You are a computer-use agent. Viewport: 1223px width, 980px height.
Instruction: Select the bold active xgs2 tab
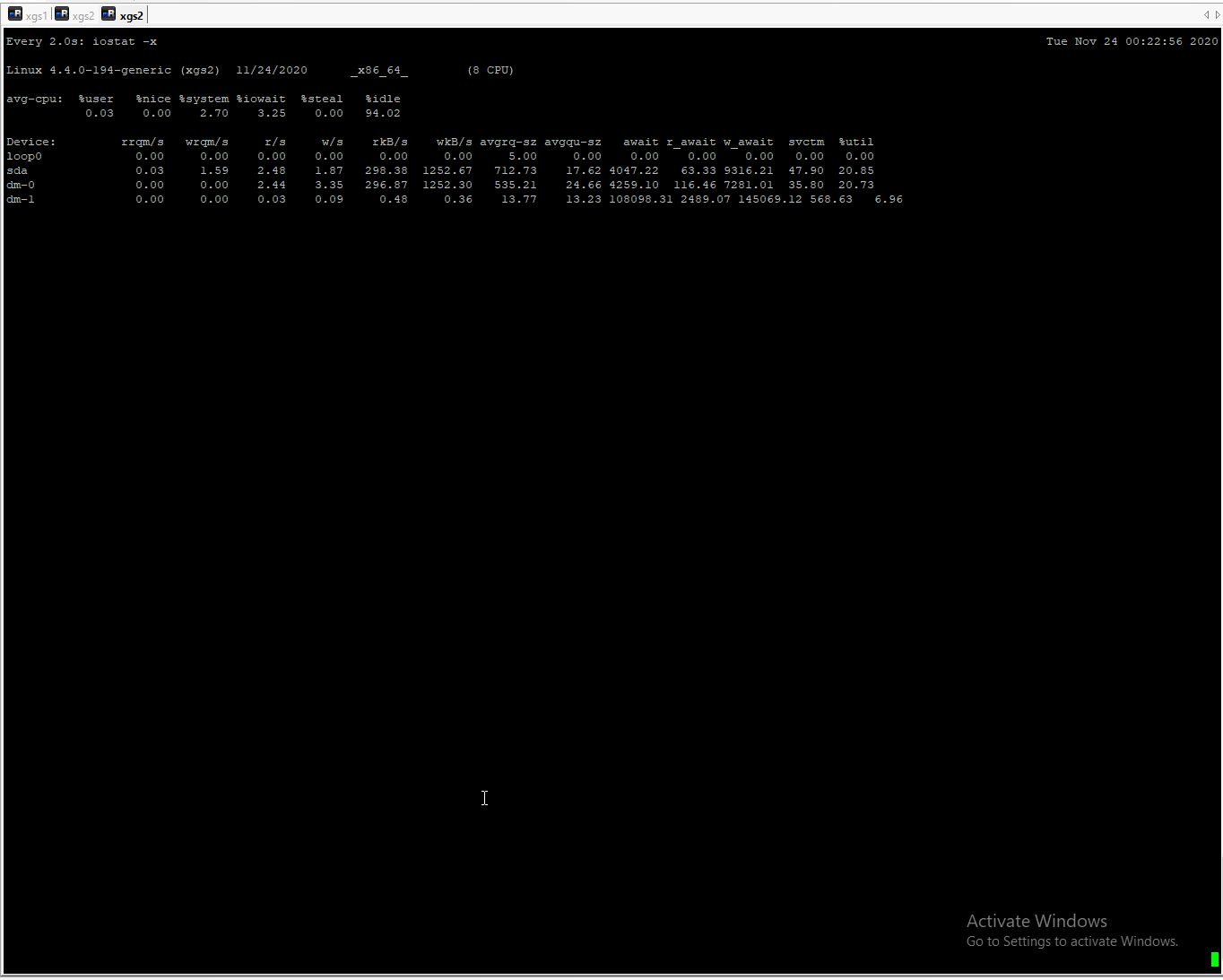pyautogui.click(x=123, y=15)
